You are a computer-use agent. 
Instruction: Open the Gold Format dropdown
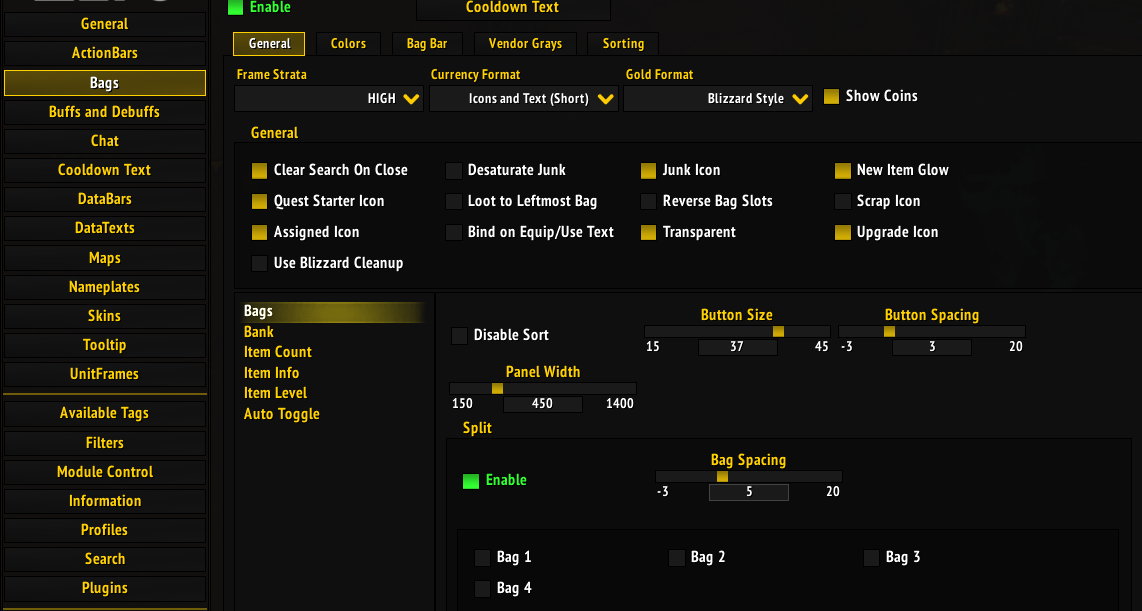(x=717, y=99)
